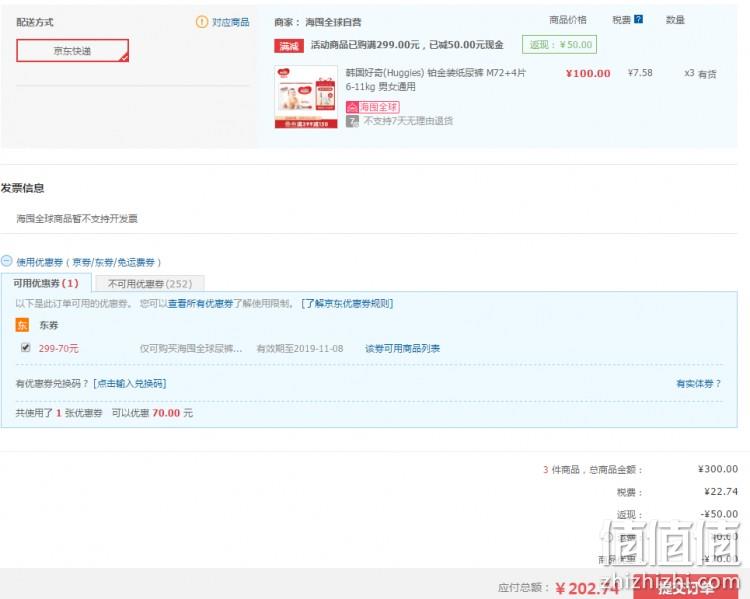Click the tax value ¥7.58
This screenshot has height=599, width=750.
640,73
